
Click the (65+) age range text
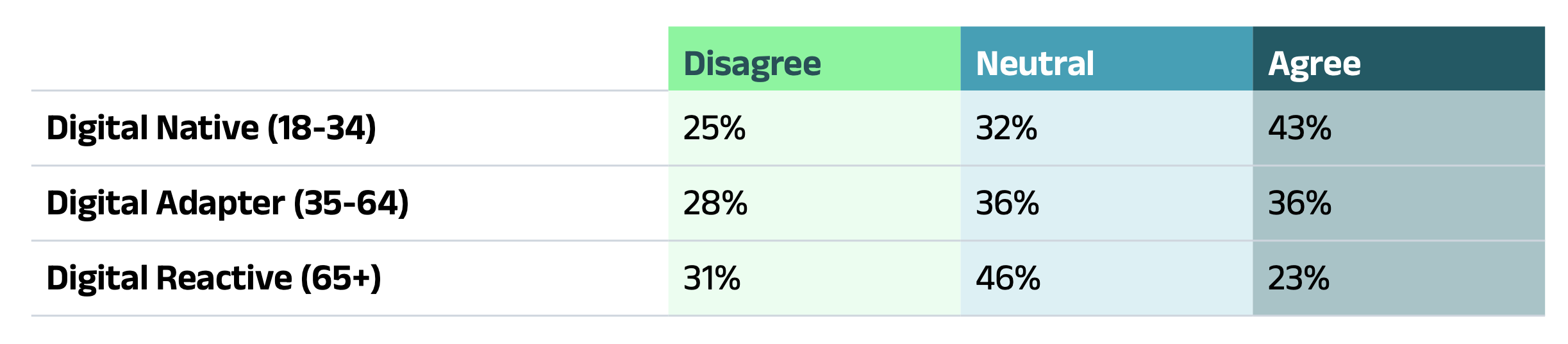pyautogui.click(x=340, y=278)
